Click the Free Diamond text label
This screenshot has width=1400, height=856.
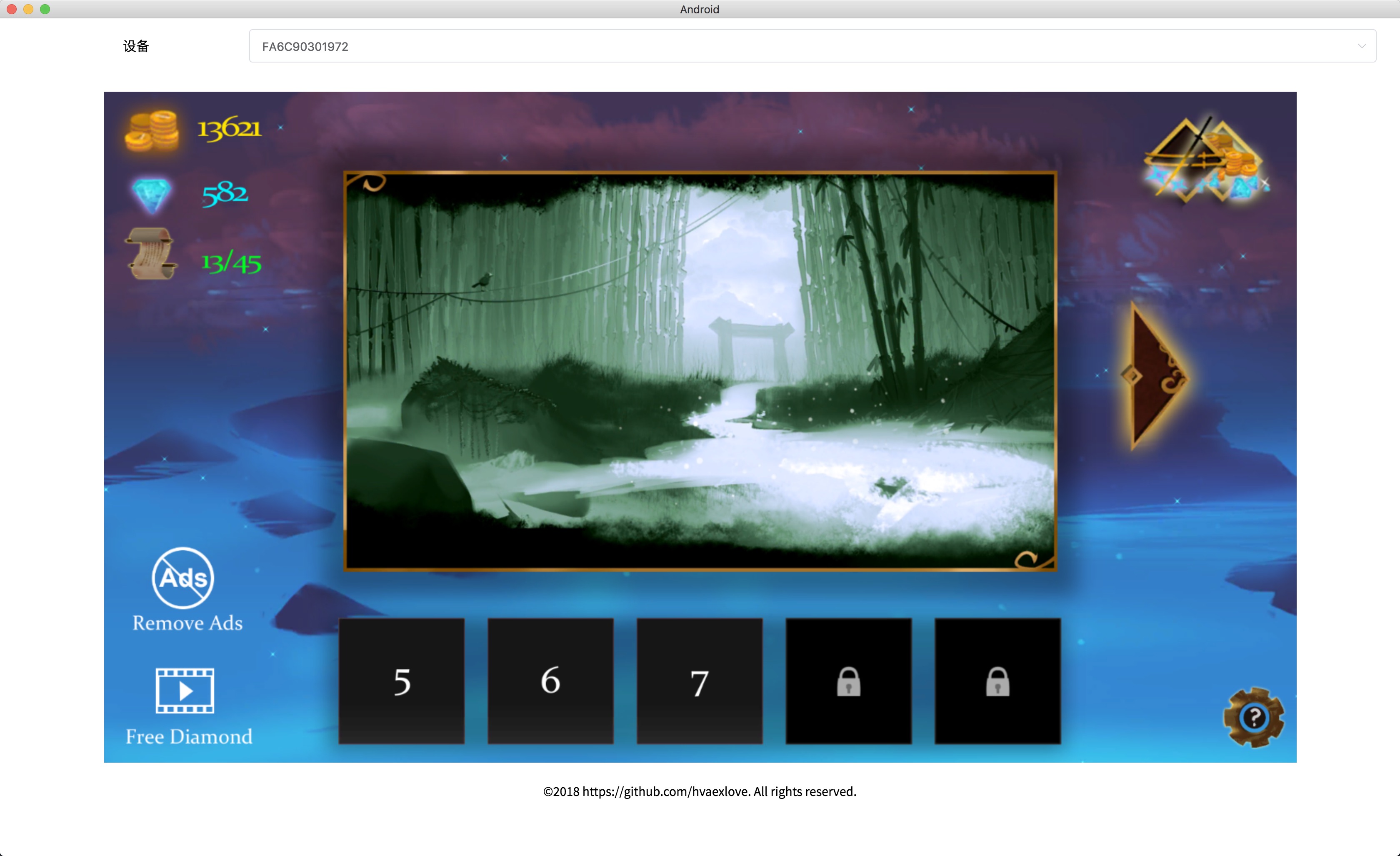189,737
